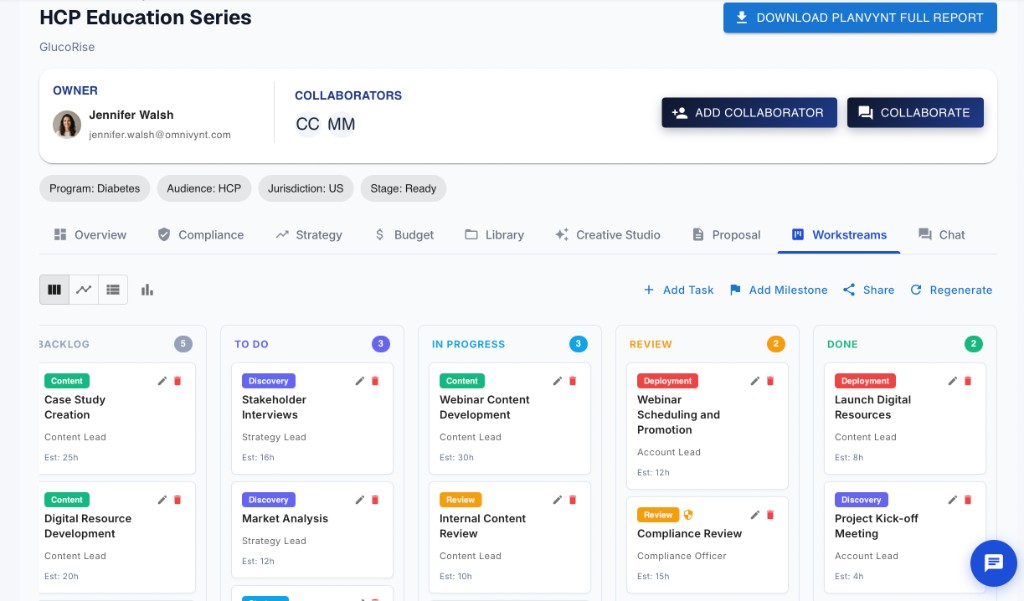Screen dimensions: 1024x601
Task: Download Planvynt full report
Action: tap(860, 18)
